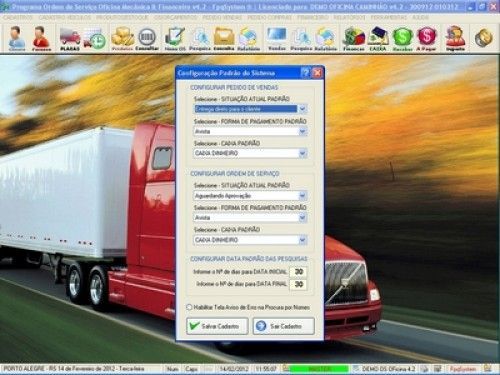The image size is (500, 375).
Task: Click the status bar icon left of MASTER
Action: pos(286,369)
